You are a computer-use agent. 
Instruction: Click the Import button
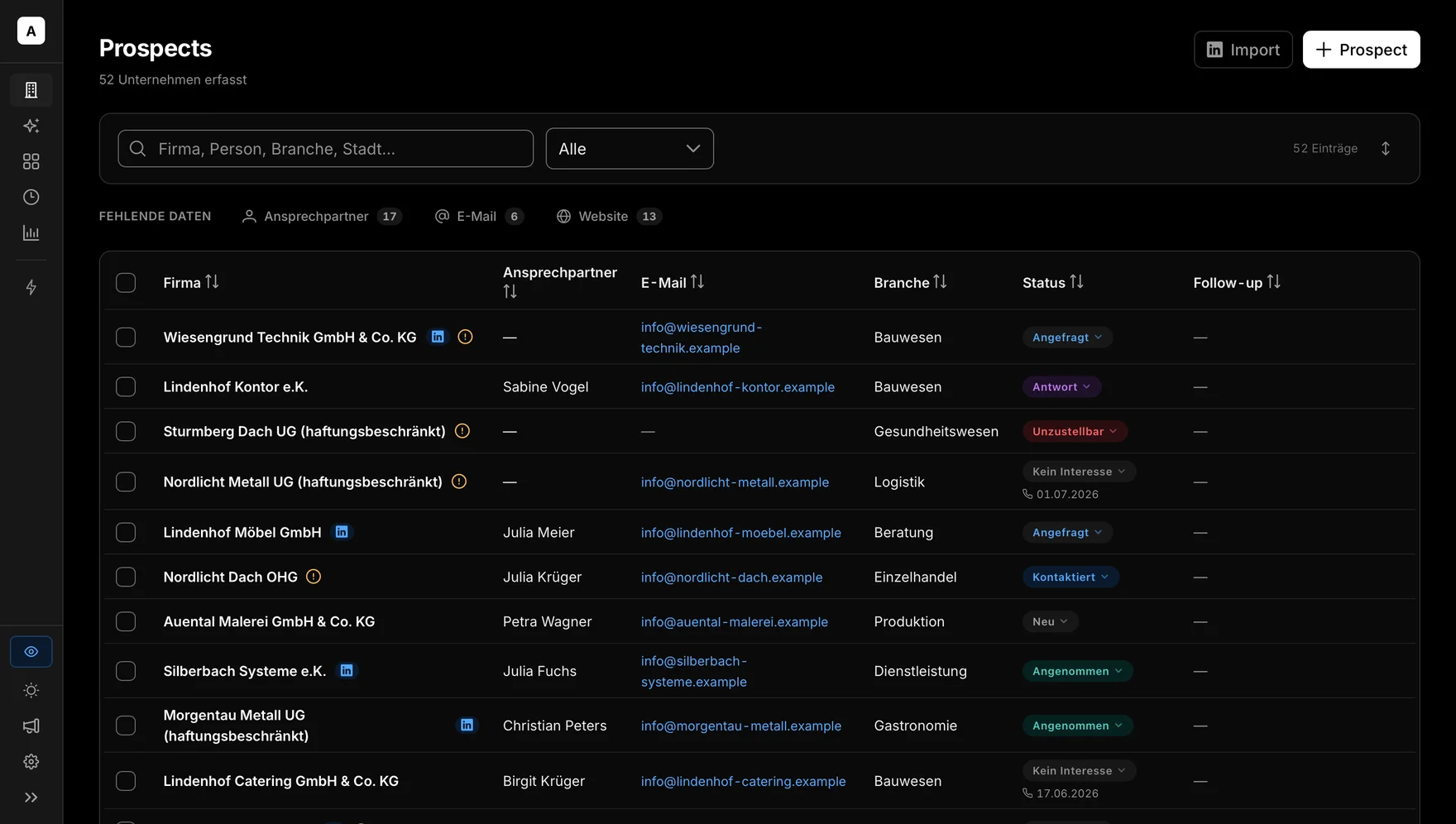point(1243,50)
